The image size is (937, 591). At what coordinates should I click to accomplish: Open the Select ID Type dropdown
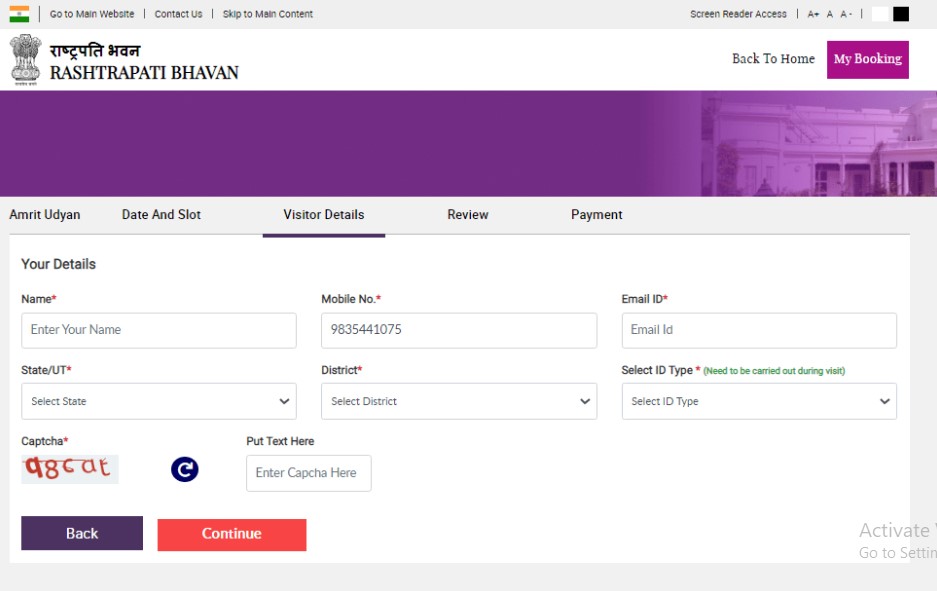click(759, 401)
